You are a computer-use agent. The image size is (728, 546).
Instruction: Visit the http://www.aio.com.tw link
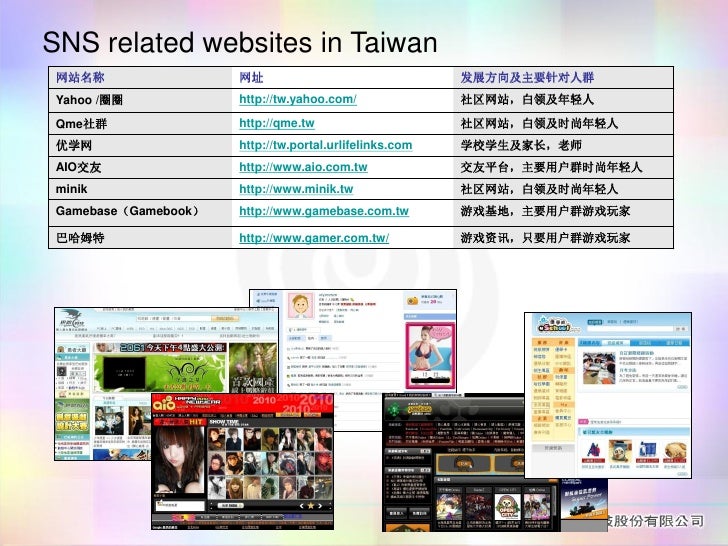[303, 167]
